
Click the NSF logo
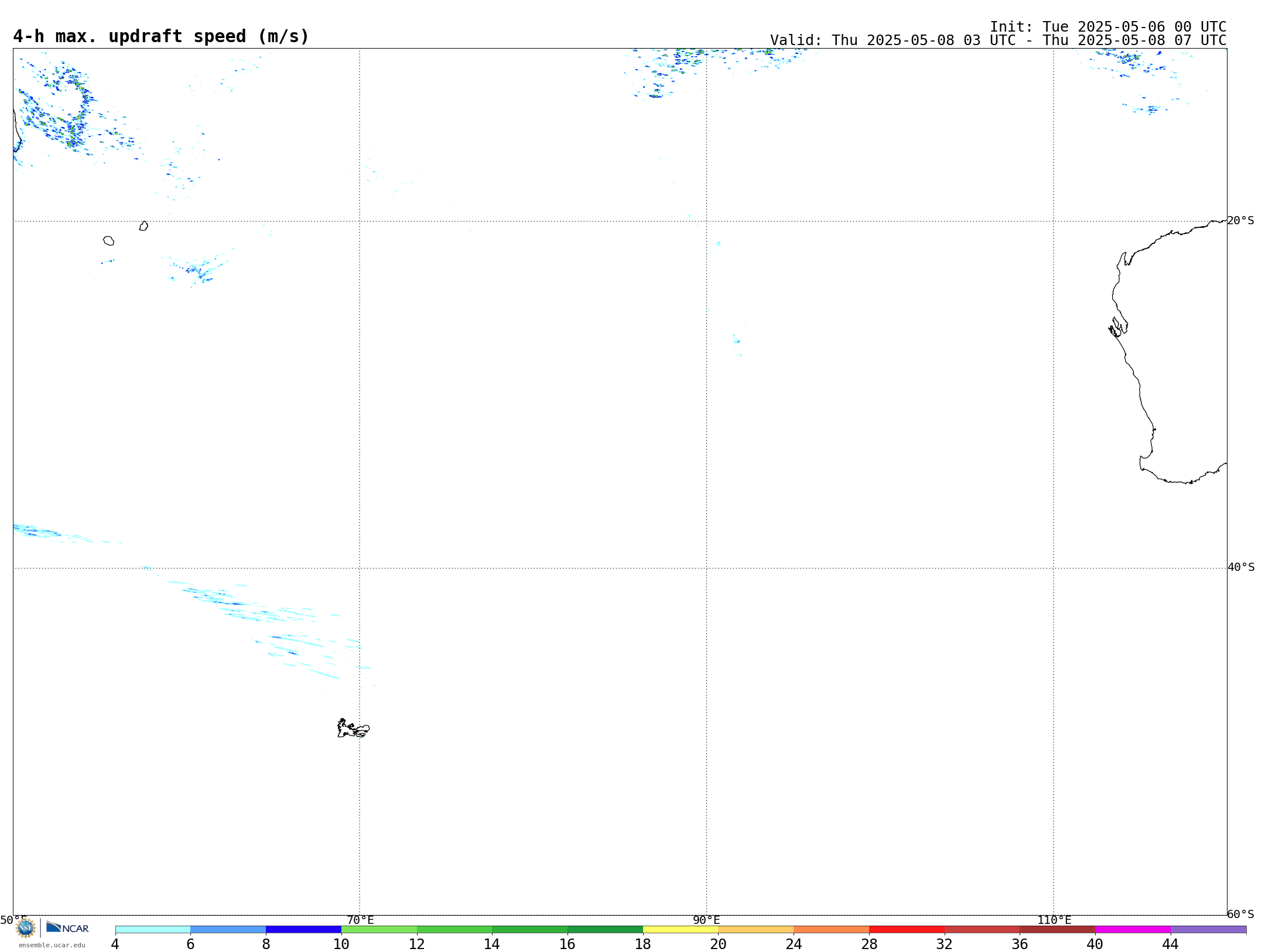pos(26,927)
